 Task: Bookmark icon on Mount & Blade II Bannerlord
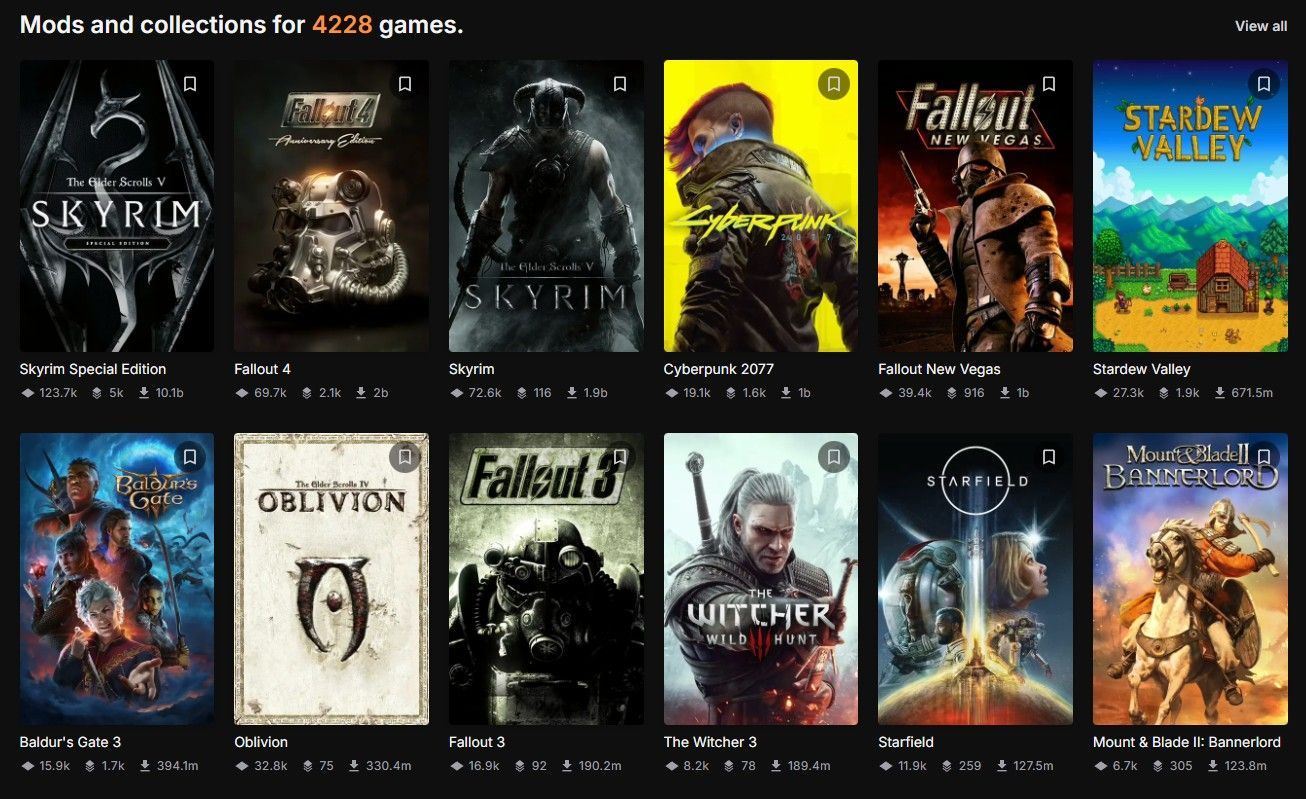1264,457
